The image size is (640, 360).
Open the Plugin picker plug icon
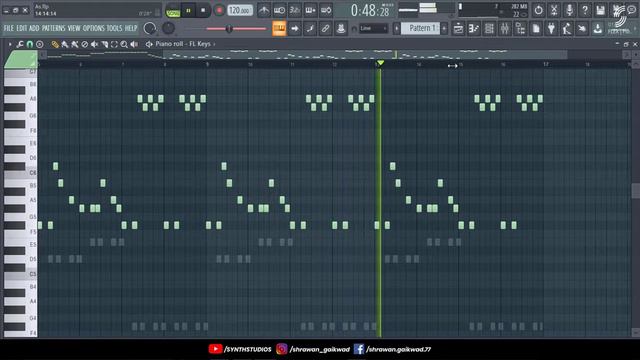551,29
